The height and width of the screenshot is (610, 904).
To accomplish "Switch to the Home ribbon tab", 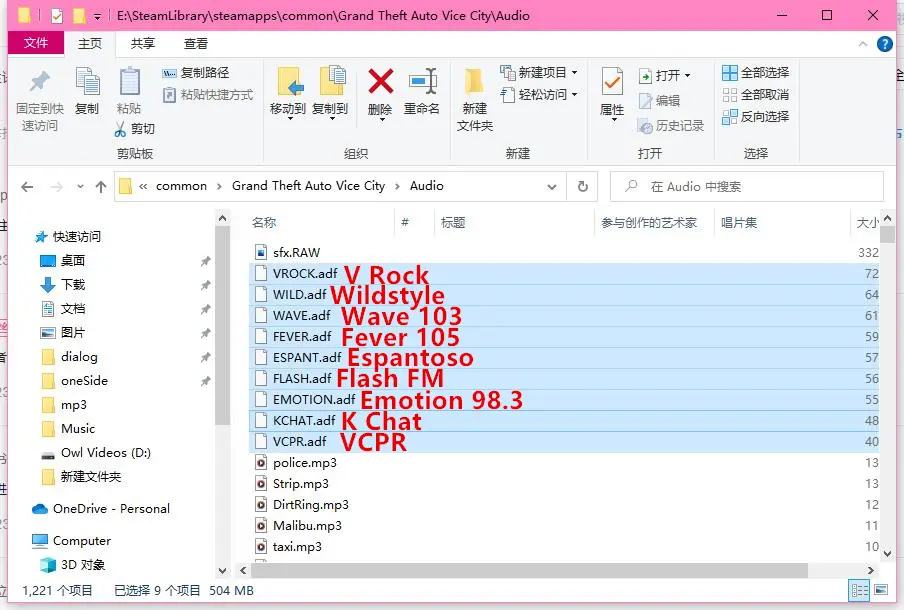I will point(90,44).
